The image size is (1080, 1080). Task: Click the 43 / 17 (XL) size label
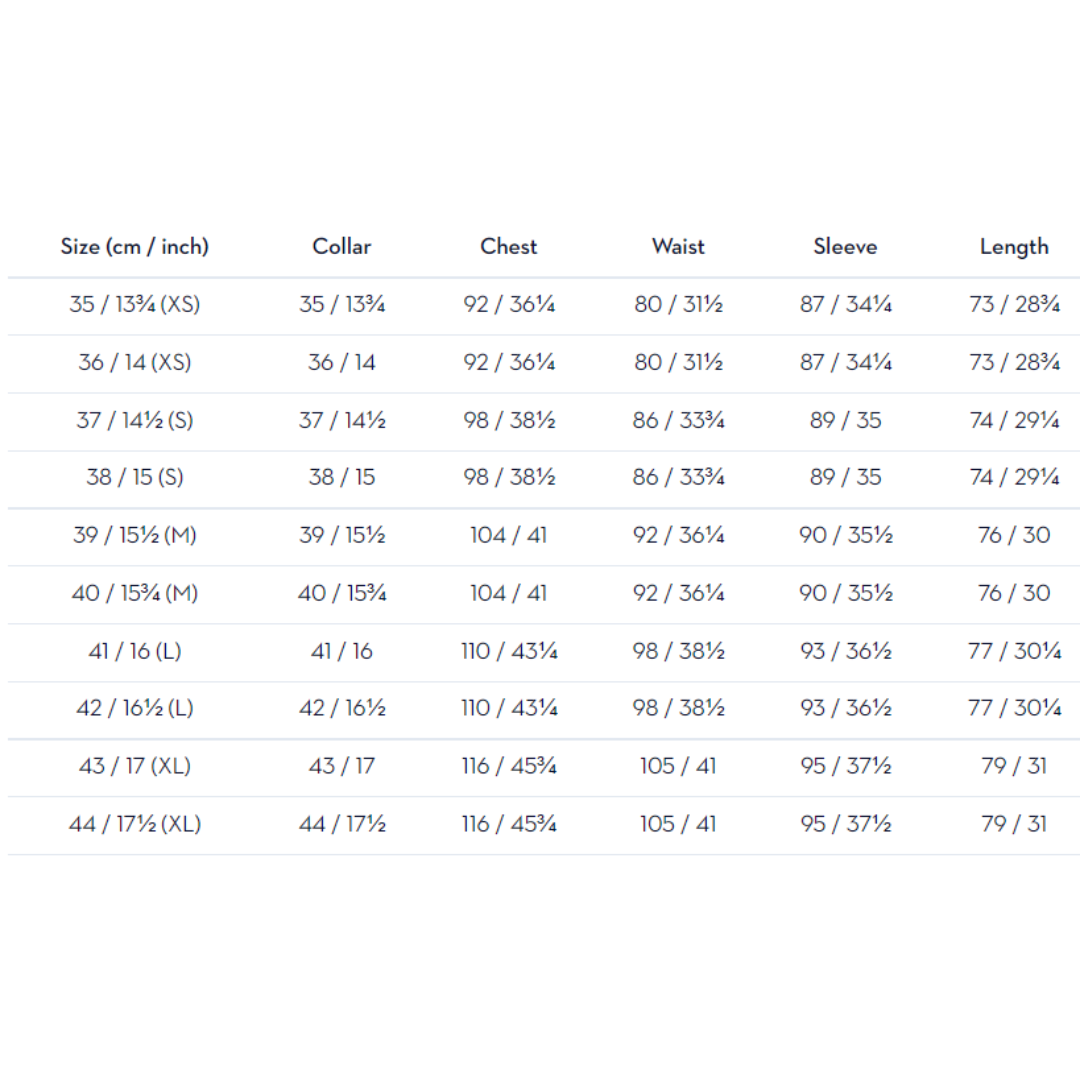click(135, 766)
